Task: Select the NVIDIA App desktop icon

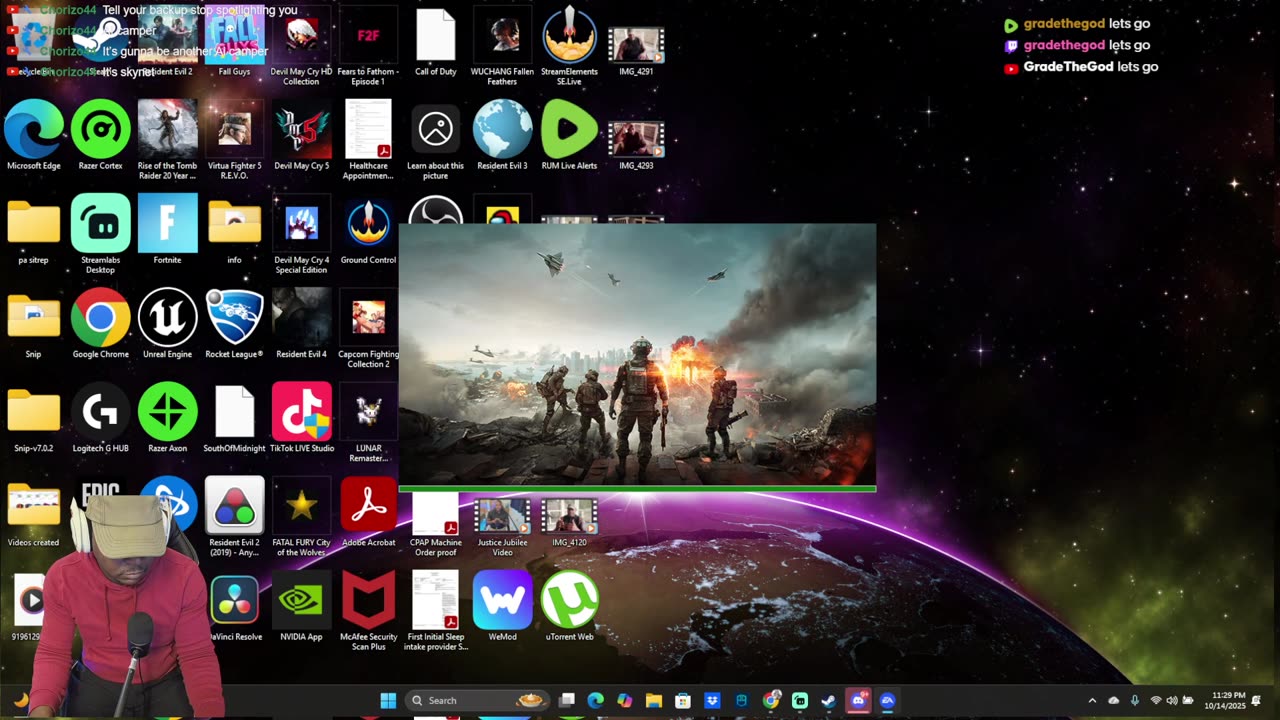Action: [301, 606]
